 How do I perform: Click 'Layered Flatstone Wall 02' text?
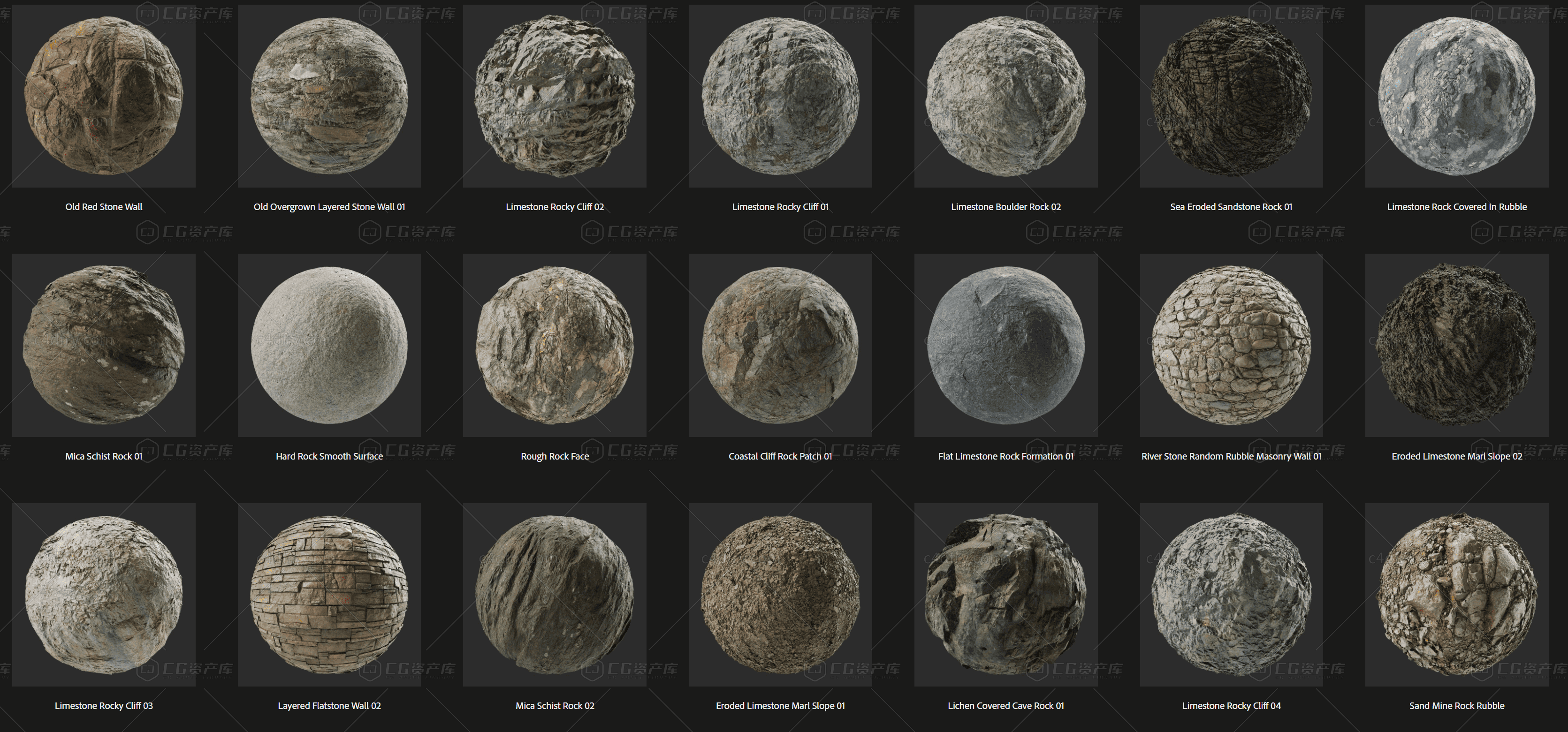pos(329,706)
